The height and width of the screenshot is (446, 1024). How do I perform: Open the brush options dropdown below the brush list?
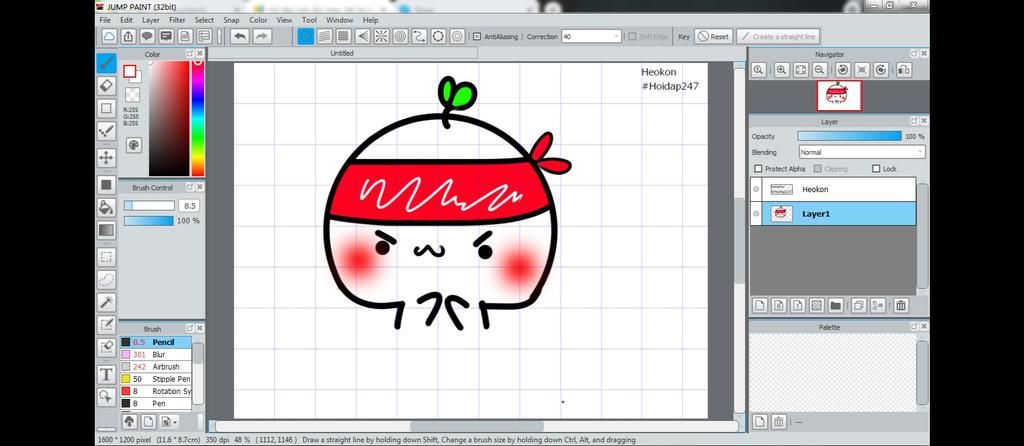point(169,422)
